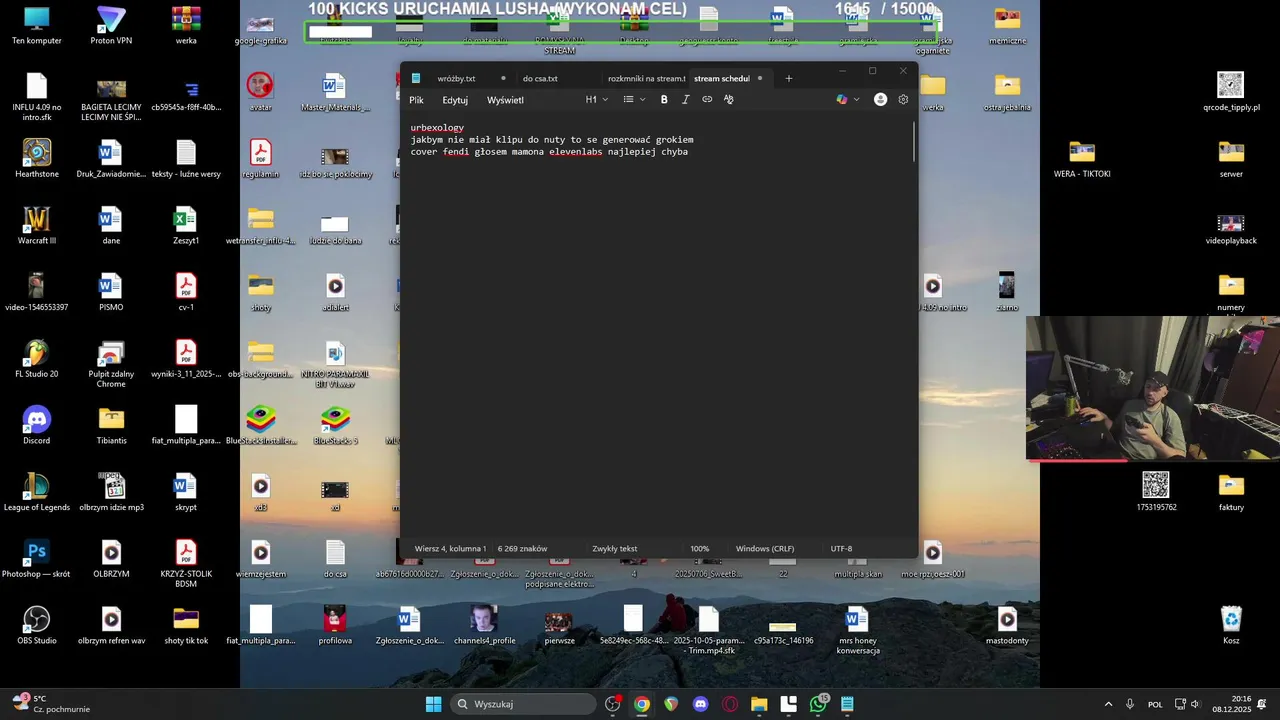
Task: Select the Proton VPN desktop shortcut
Action: point(111,26)
